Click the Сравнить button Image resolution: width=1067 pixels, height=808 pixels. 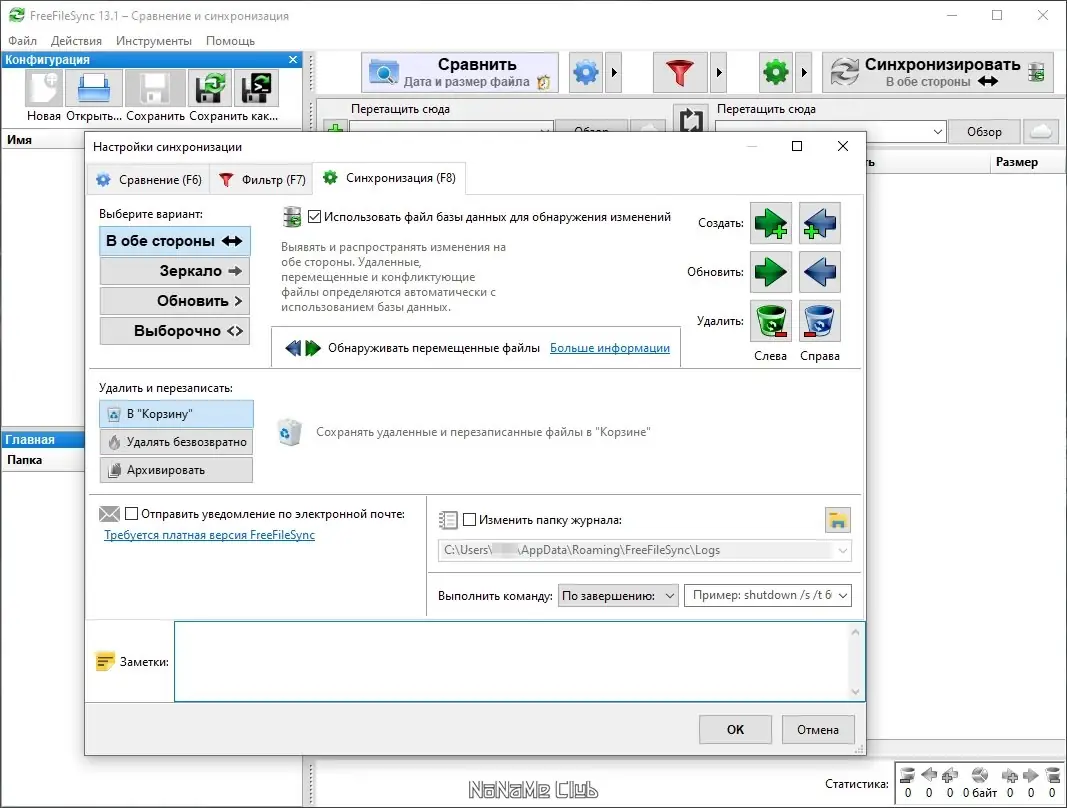tap(459, 72)
